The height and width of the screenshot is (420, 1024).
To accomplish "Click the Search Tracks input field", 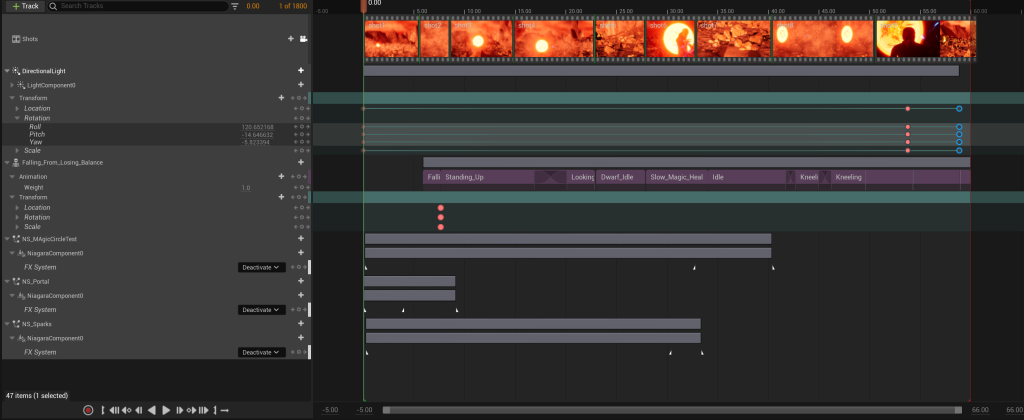I will coord(140,6).
